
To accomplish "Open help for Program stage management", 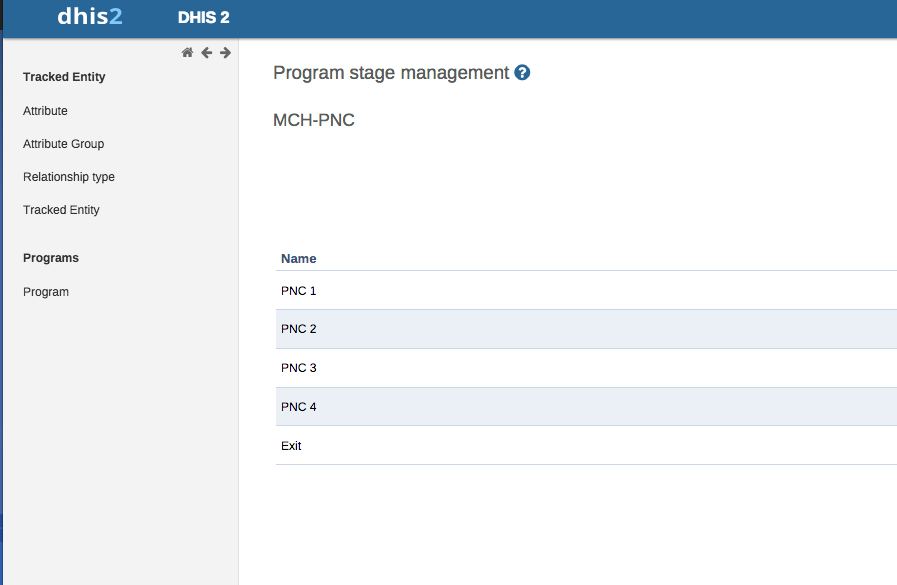I will point(522,73).
